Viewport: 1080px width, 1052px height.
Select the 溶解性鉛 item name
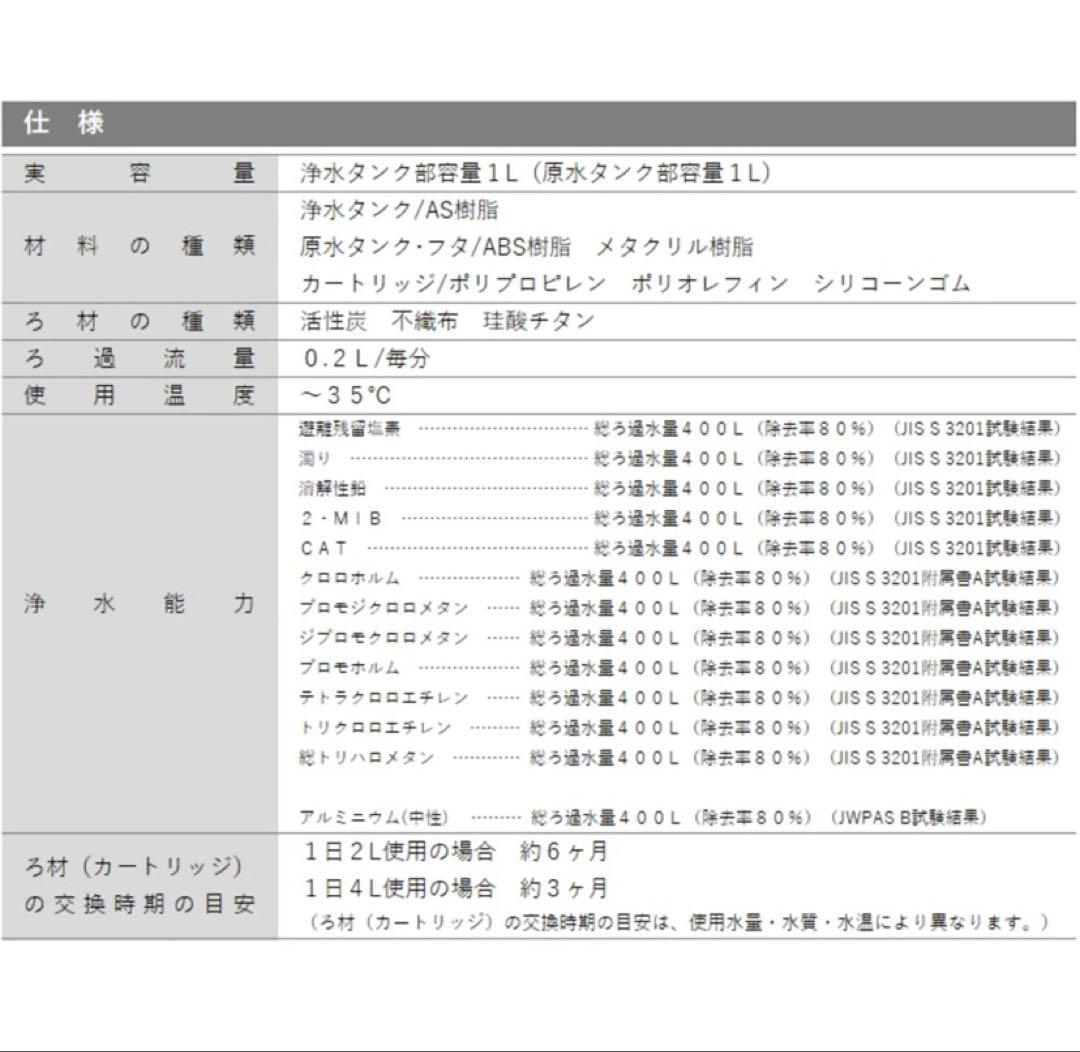[x=333, y=489]
